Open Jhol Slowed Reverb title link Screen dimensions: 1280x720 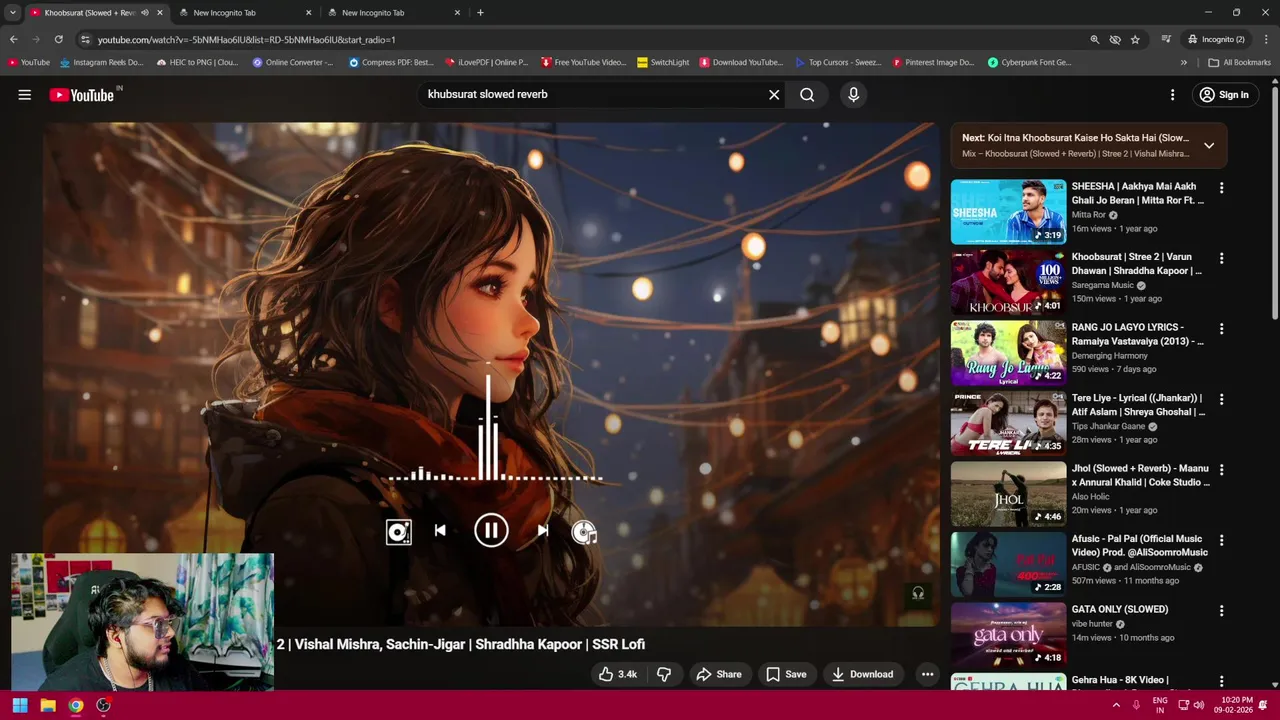1140,475
